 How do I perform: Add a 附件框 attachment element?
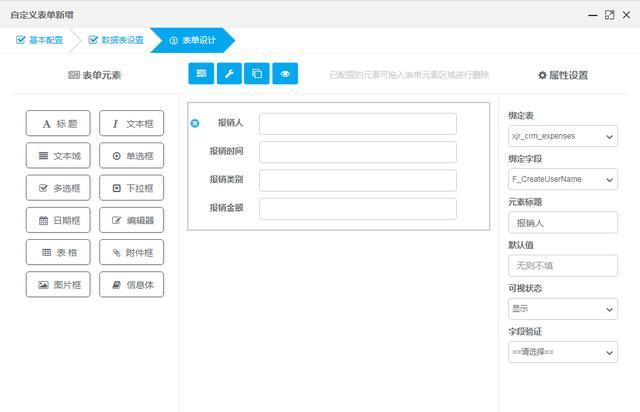coord(131,252)
